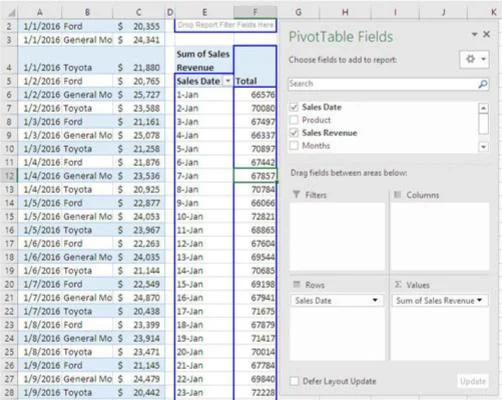Open the PivotTable Fields tools gear menu
502x400 pixels.
[x=474, y=59]
